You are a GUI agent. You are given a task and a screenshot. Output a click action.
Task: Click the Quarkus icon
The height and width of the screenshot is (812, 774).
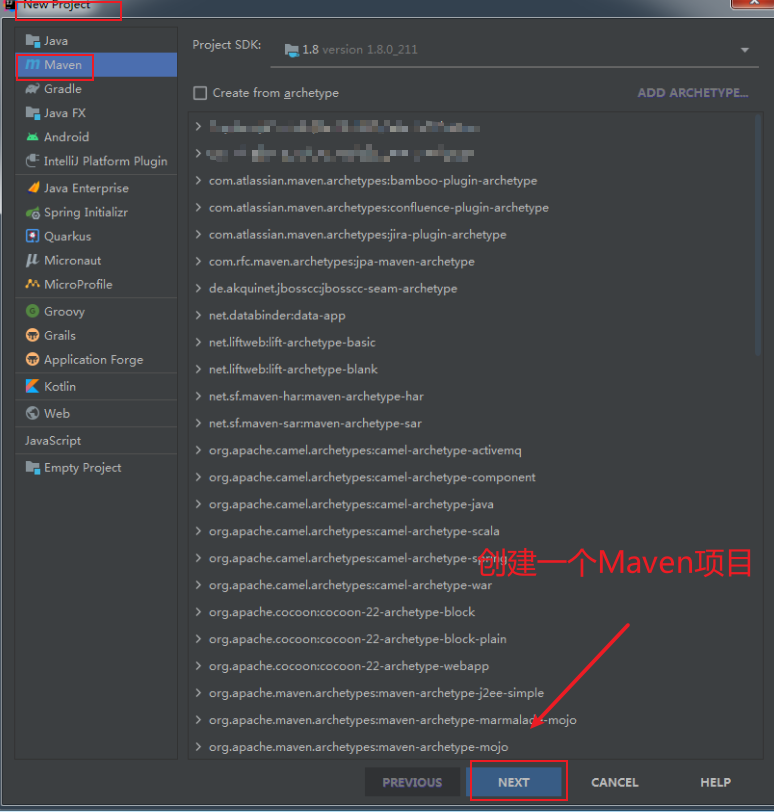(x=33, y=236)
